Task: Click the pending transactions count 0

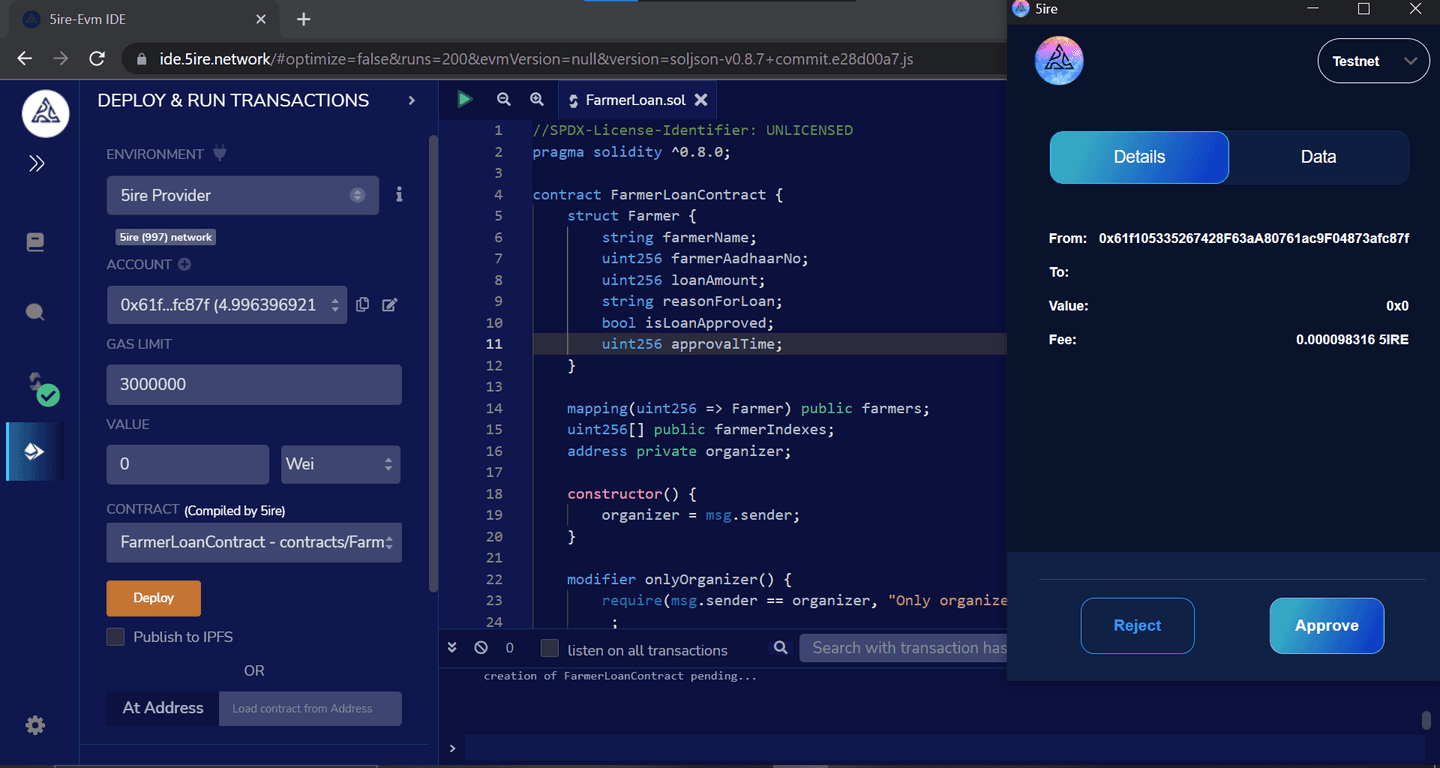Action: coord(510,648)
